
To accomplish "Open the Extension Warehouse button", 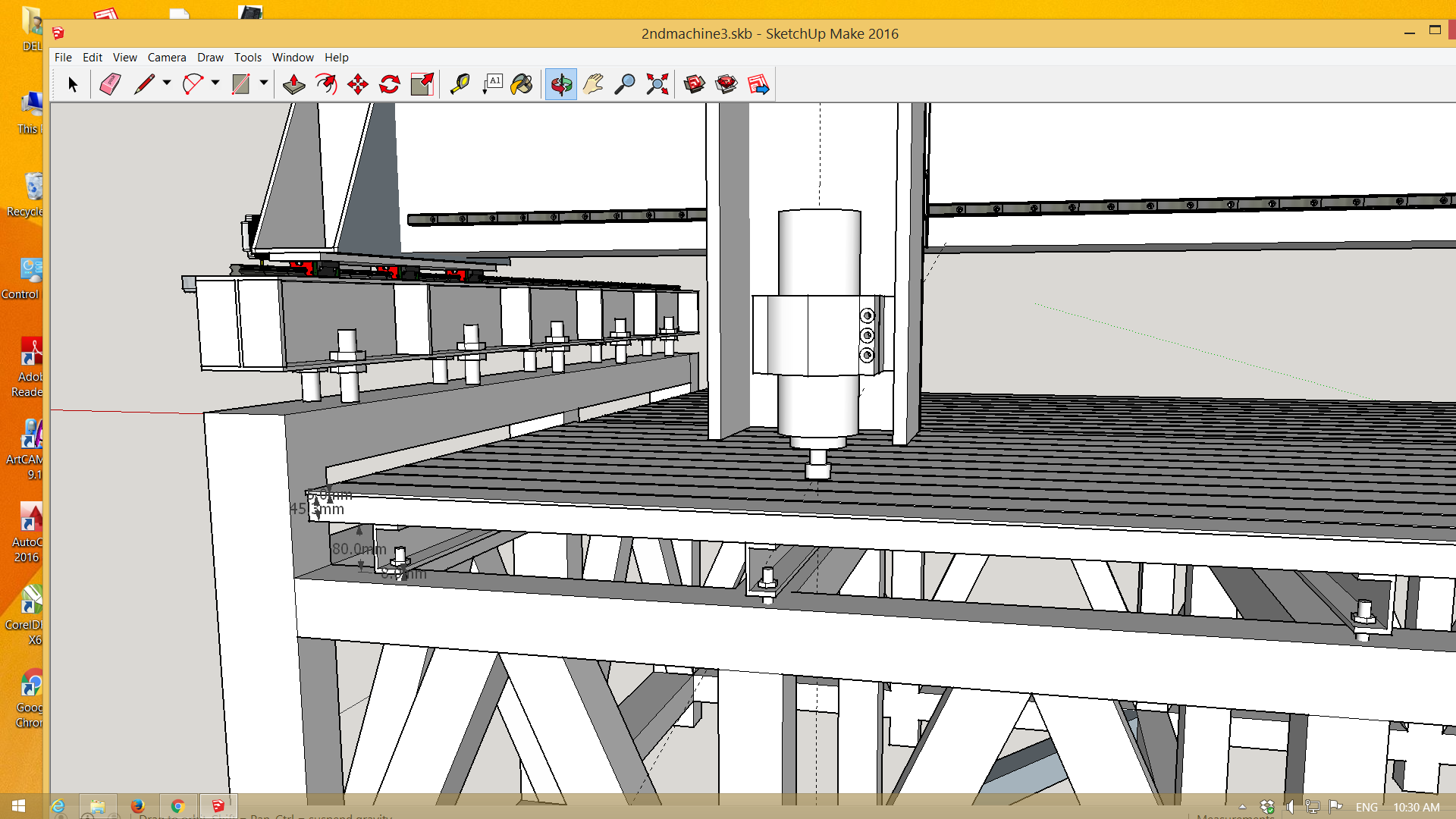I will click(x=726, y=84).
